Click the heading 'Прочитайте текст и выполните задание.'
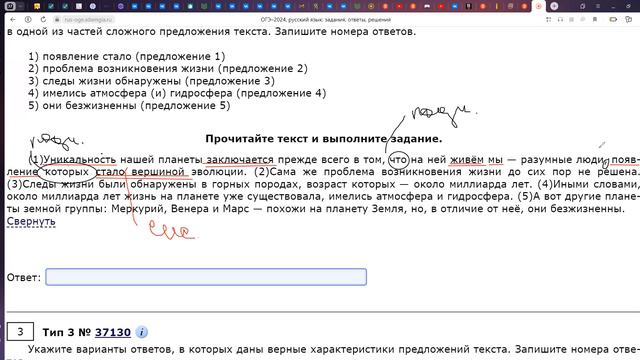This screenshot has width=640, height=360. (x=324, y=139)
